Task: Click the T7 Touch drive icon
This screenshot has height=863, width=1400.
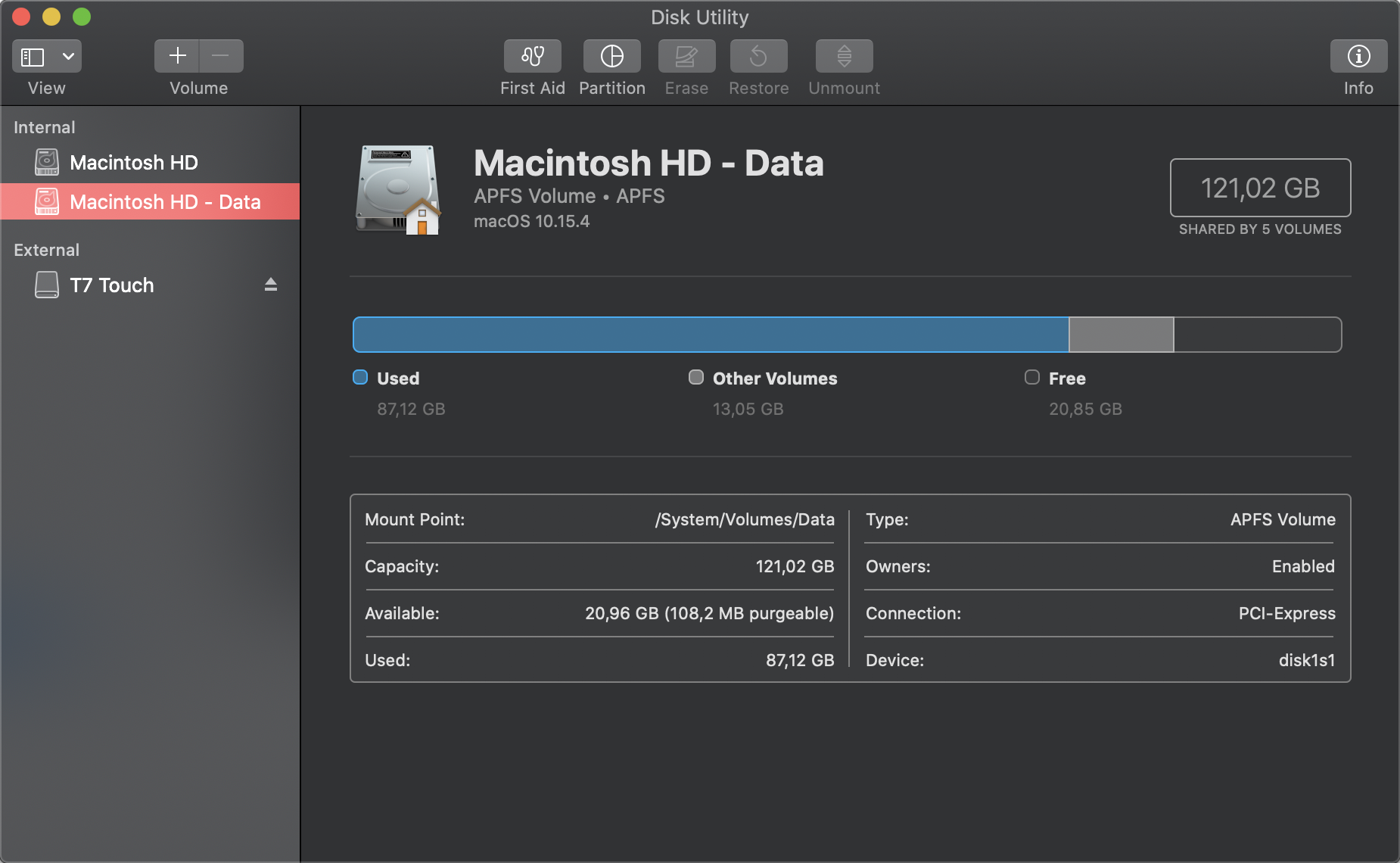Action: [x=47, y=285]
